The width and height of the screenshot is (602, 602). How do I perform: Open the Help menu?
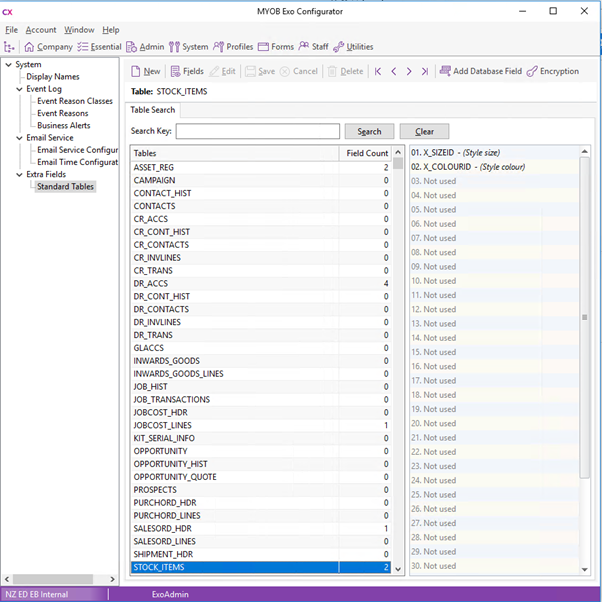111,30
